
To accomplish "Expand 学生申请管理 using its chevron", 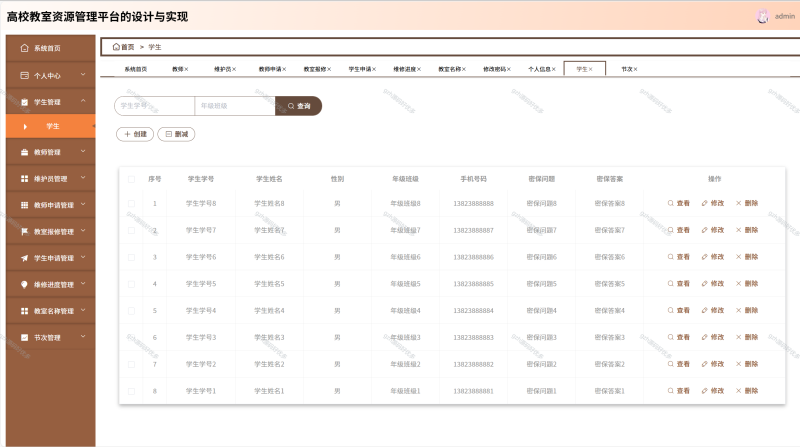I will 83,258.
